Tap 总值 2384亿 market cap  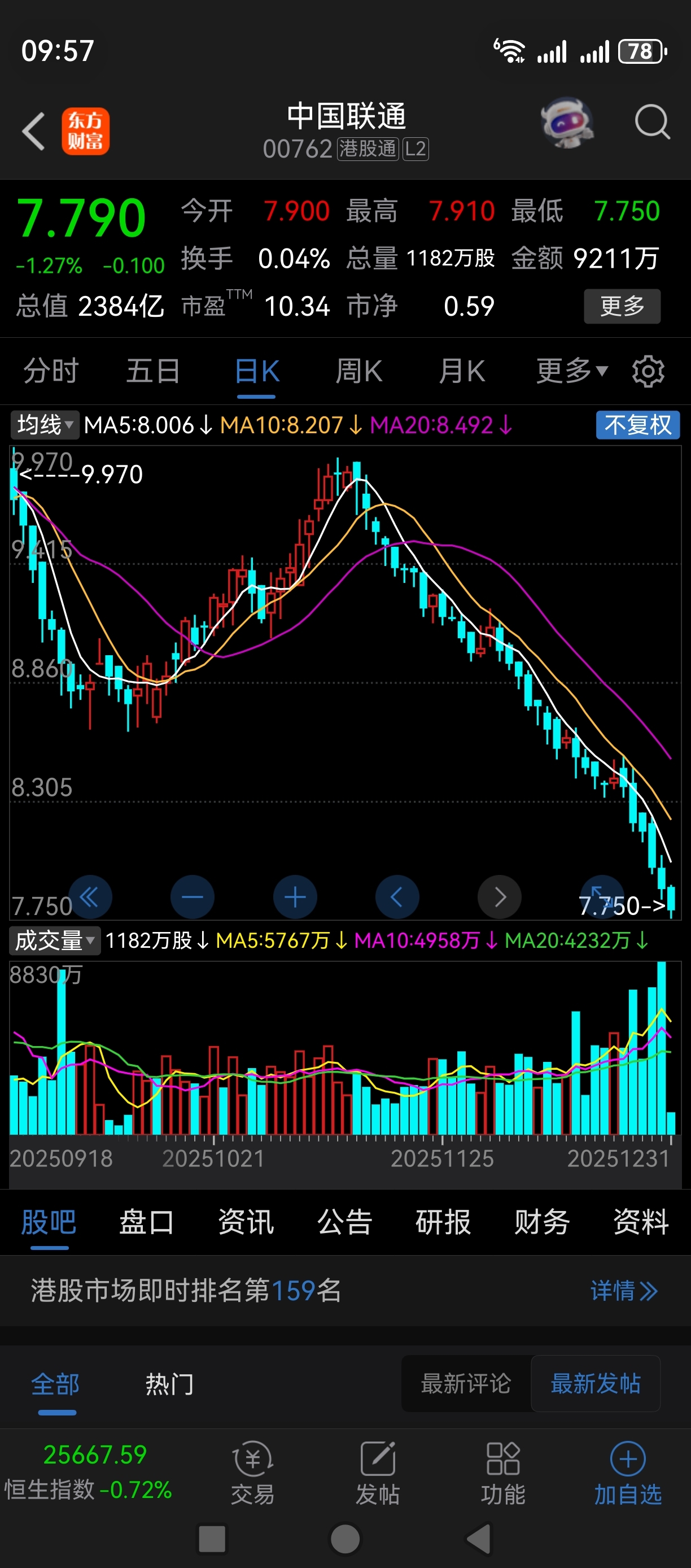[90, 306]
